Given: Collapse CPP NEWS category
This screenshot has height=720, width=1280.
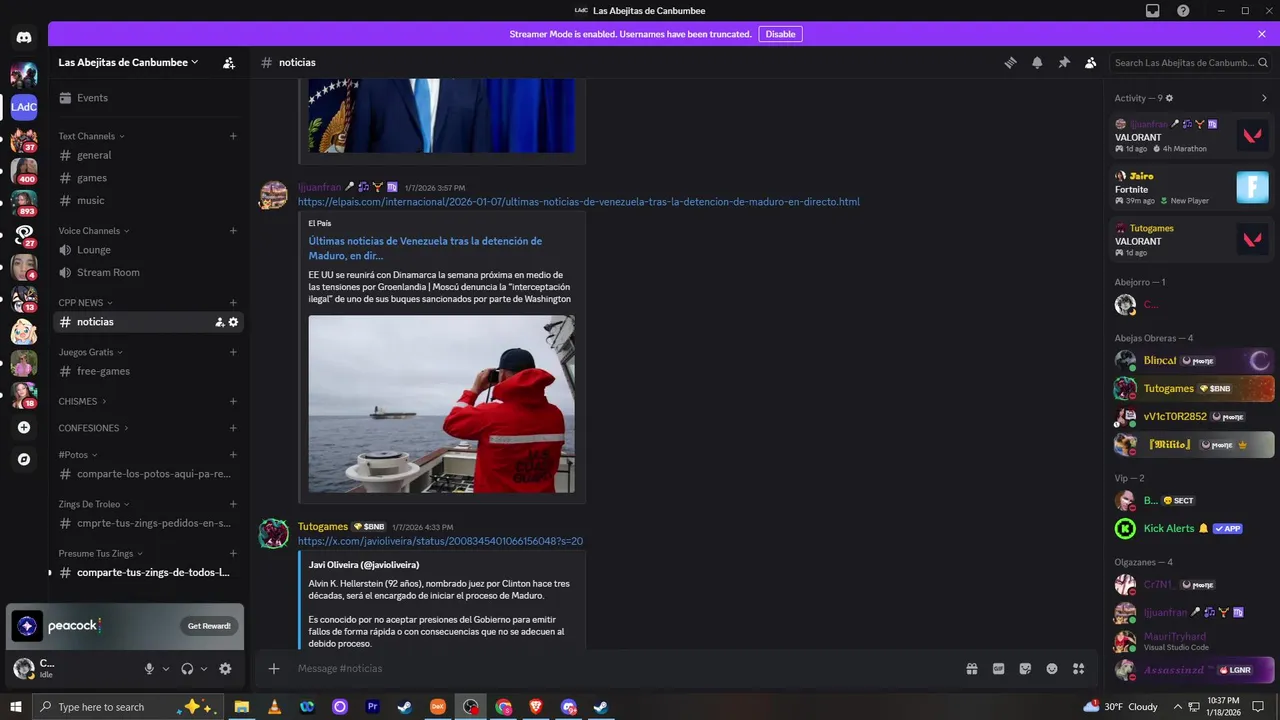Looking at the screenshot, I should [85, 302].
